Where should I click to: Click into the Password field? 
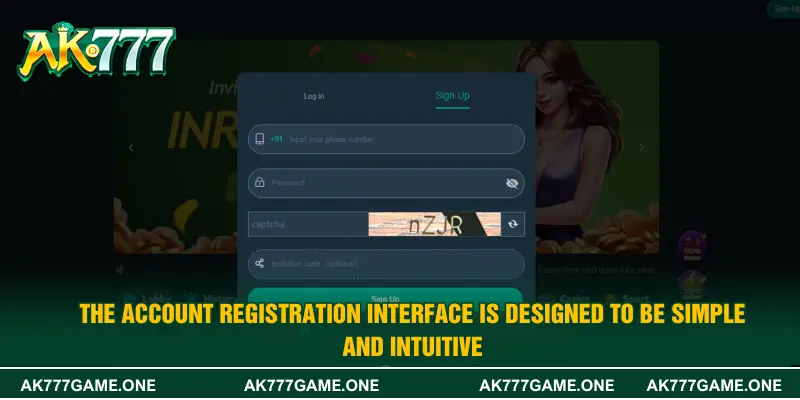coord(380,183)
